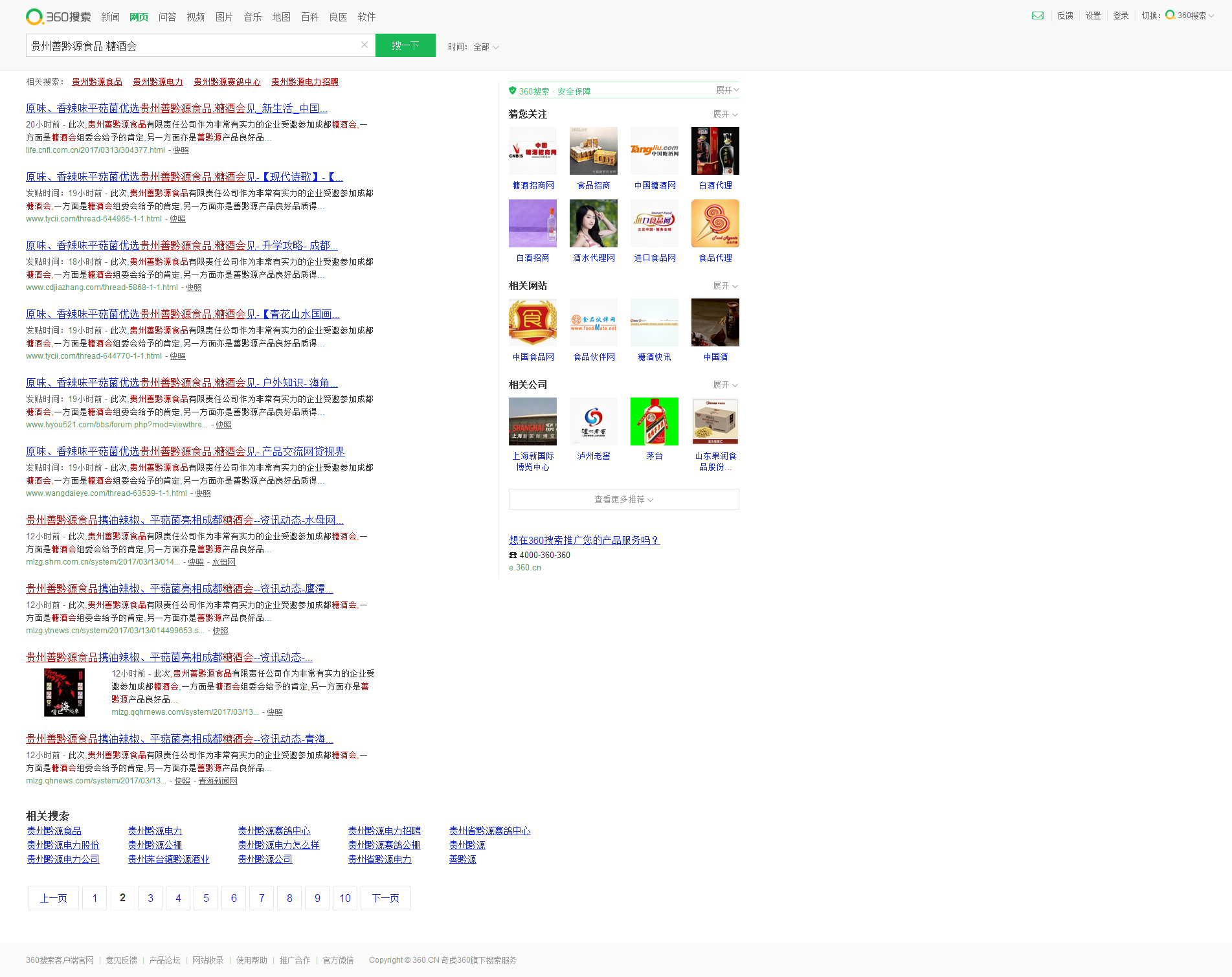Click 想在360搜索推广您的产品服务 link
1232x977 pixels.
[x=584, y=540]
